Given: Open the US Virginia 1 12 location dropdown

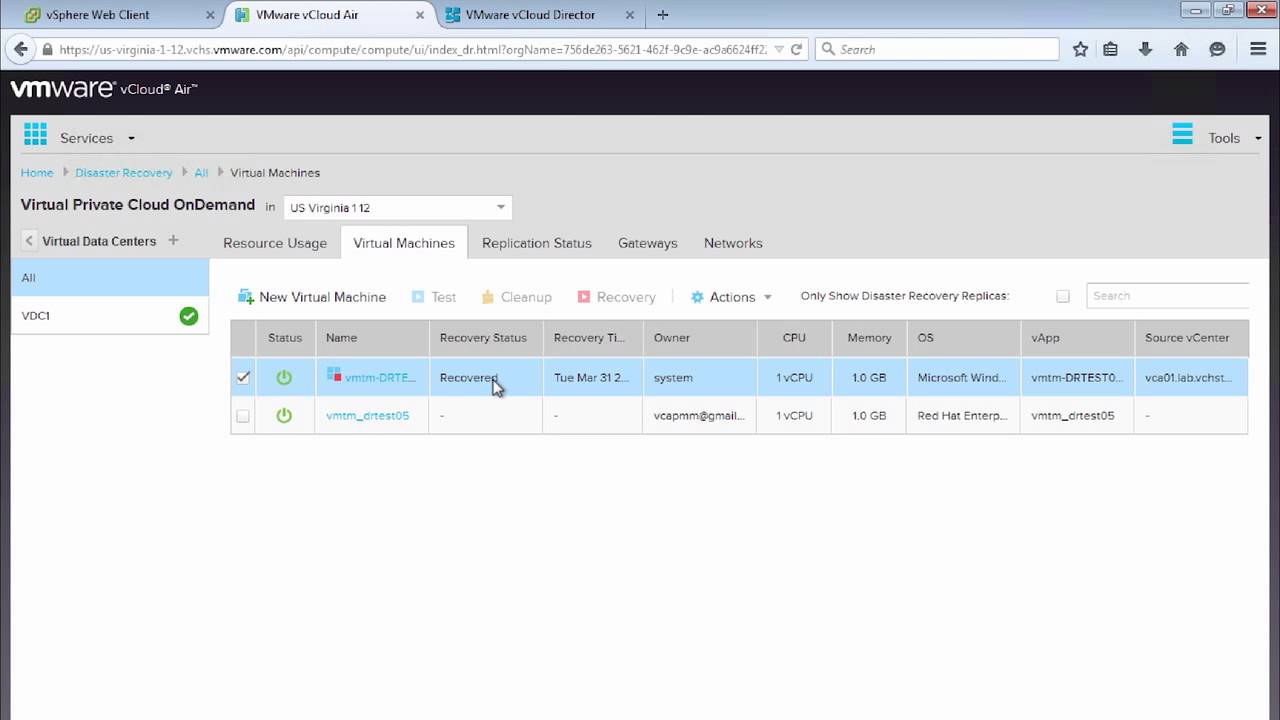Looking at the screenshot, I should click(x=397, y=208).
